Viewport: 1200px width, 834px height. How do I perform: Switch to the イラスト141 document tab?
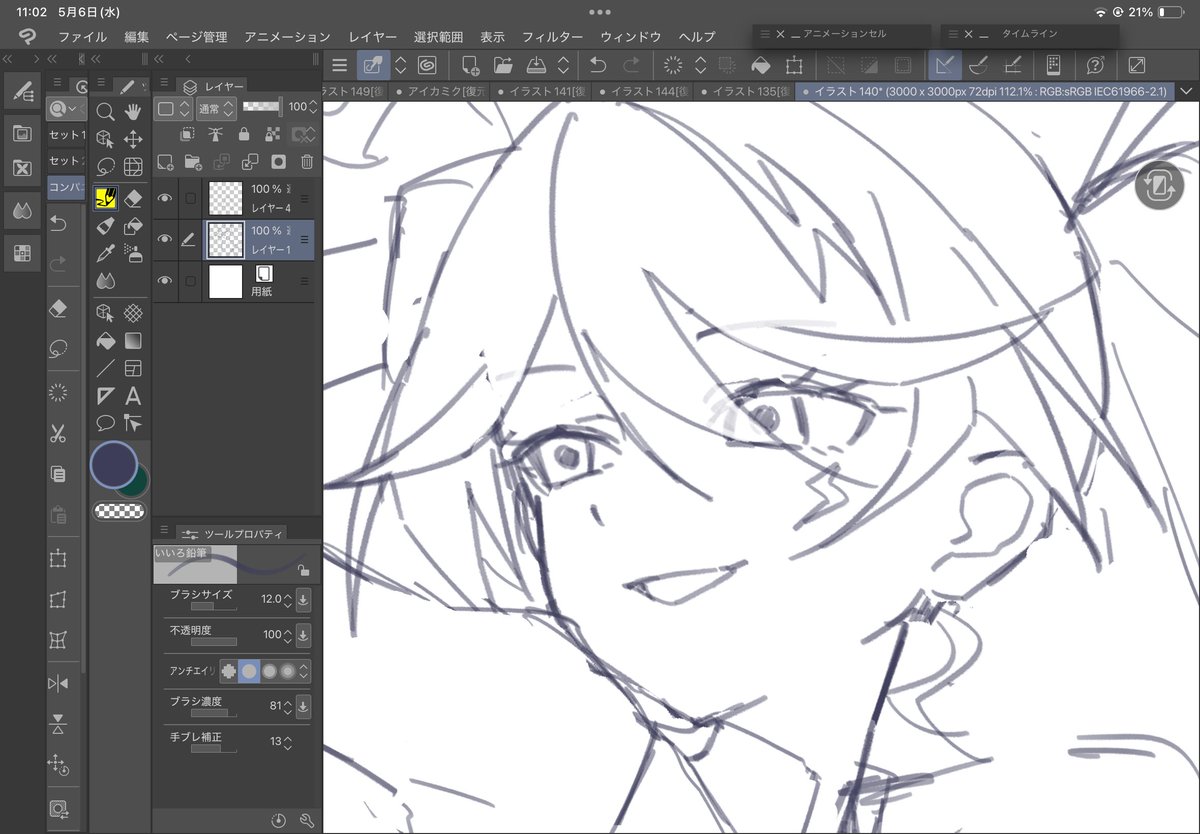click(x=542, y=92)
